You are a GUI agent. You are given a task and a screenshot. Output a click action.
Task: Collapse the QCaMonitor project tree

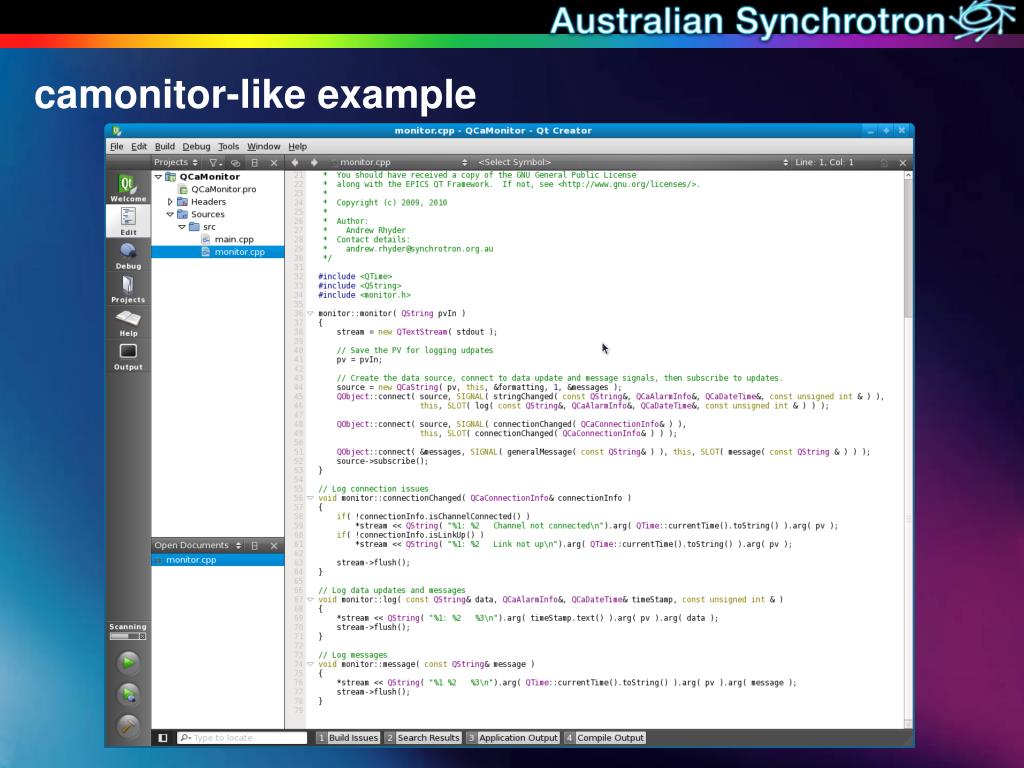tap(158, 177)
